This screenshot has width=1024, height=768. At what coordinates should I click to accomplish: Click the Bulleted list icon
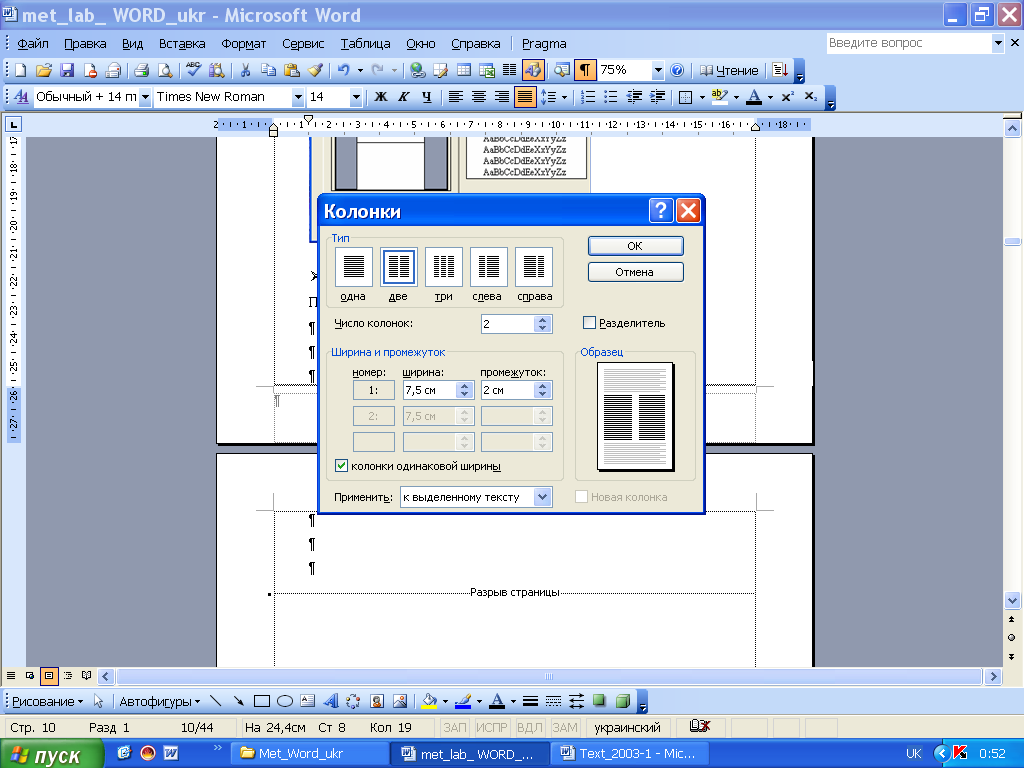(x=611, y=97)
